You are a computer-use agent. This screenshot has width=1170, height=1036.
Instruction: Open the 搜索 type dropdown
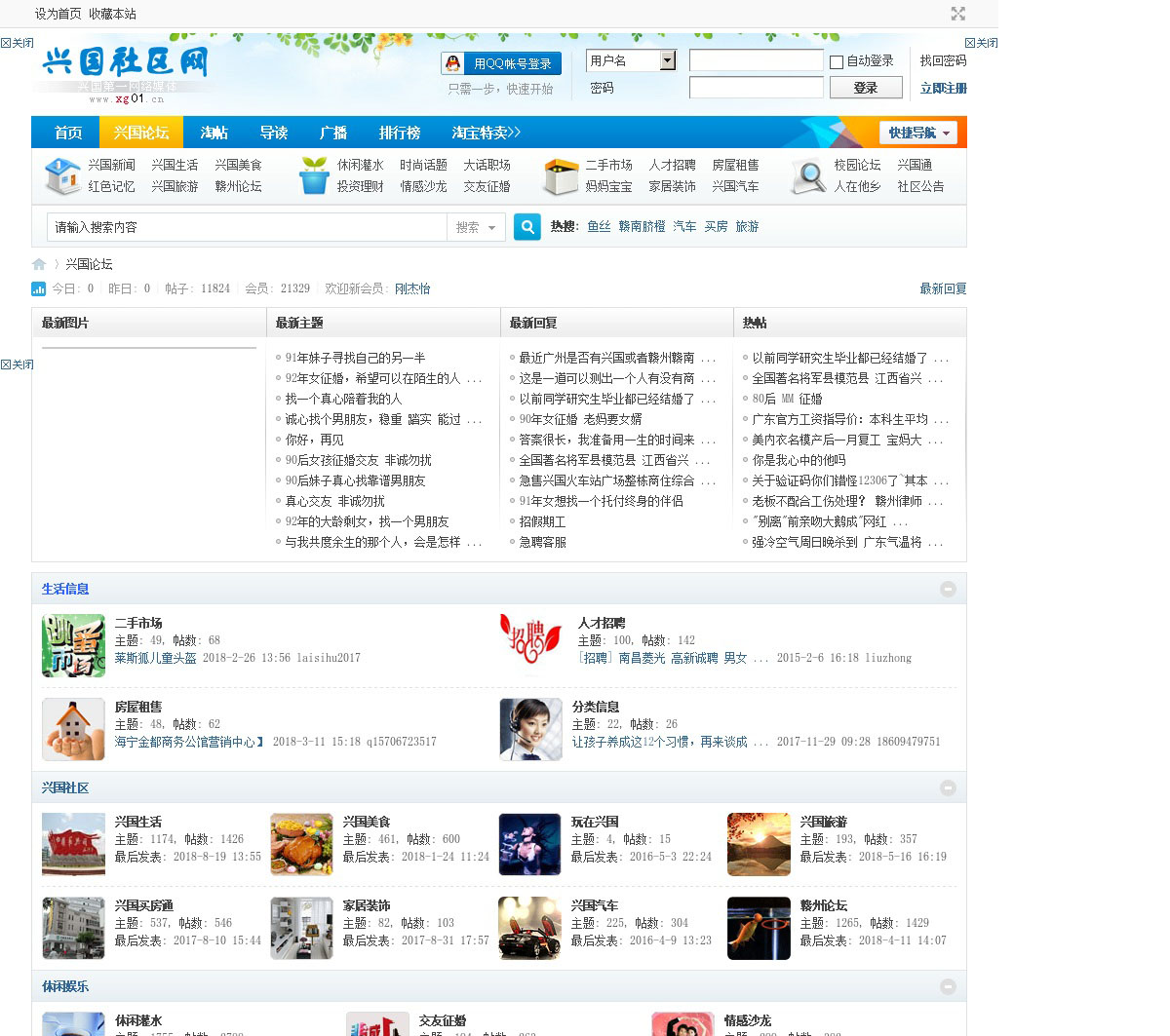(x=476, y=227)
